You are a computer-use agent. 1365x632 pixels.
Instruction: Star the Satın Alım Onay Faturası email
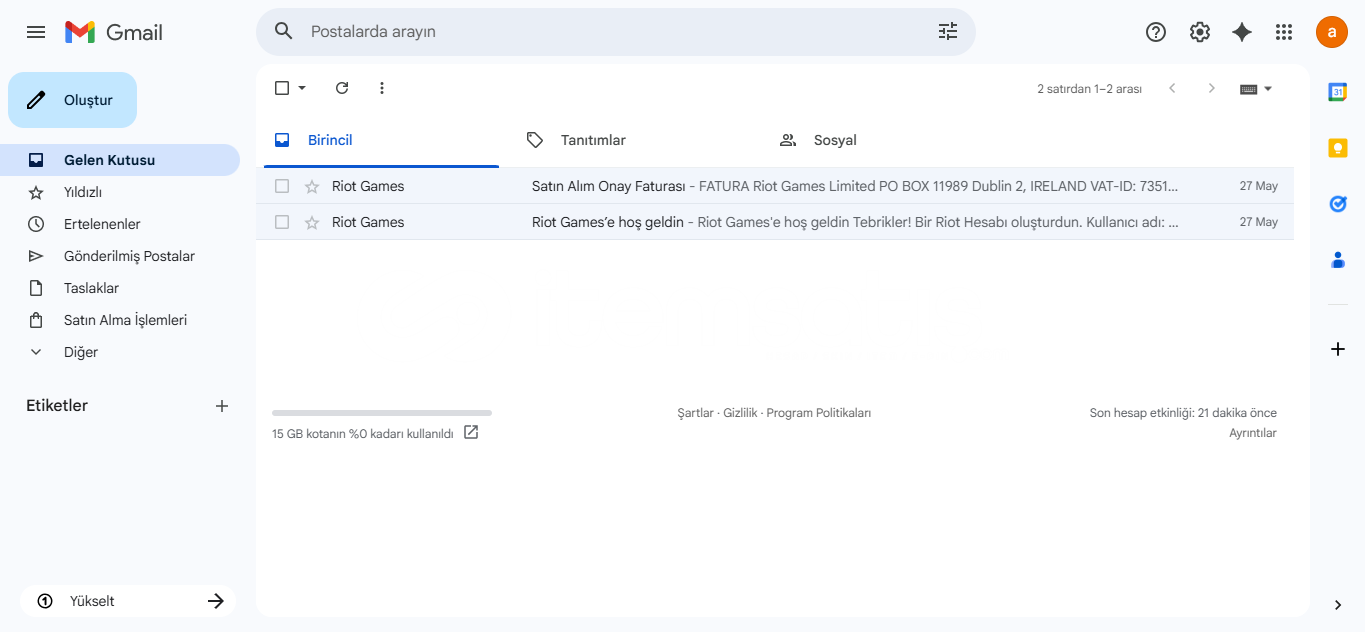312,186
